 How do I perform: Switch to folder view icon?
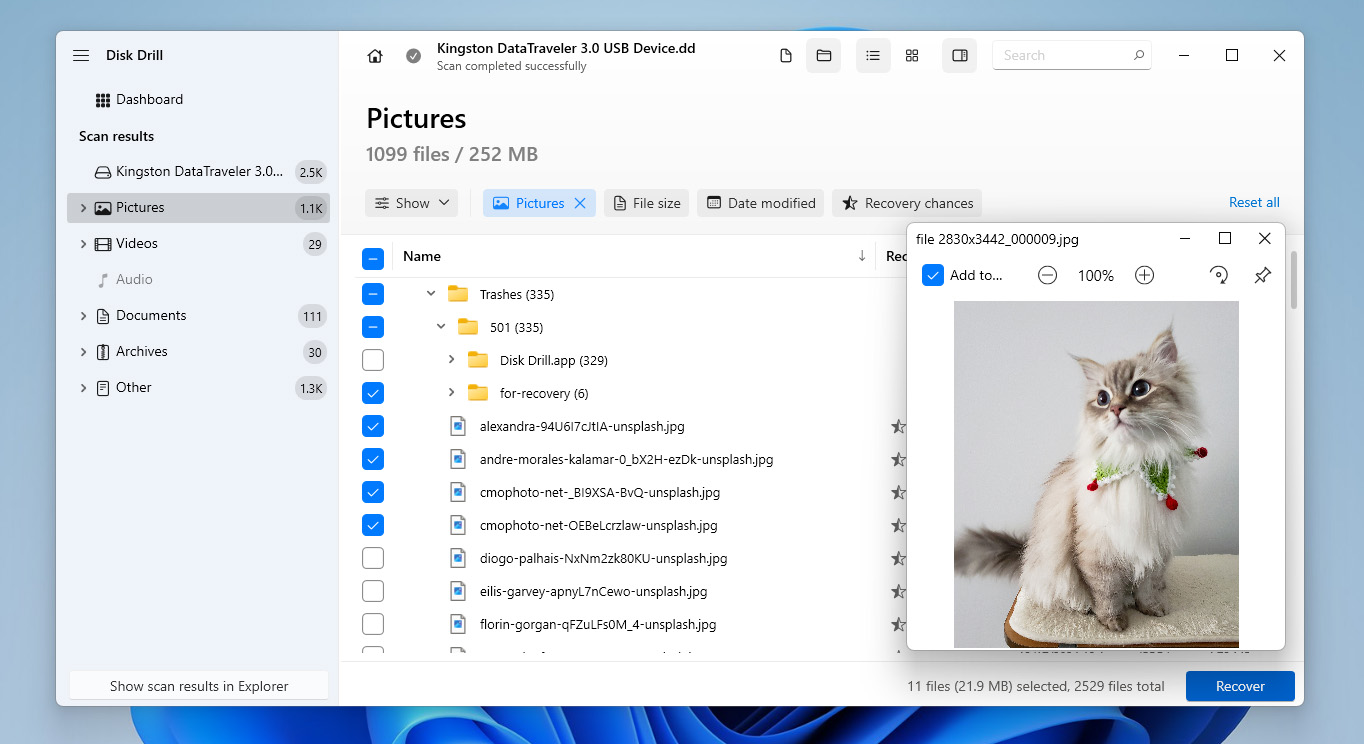pyautogui.click(x=824, y=56)
